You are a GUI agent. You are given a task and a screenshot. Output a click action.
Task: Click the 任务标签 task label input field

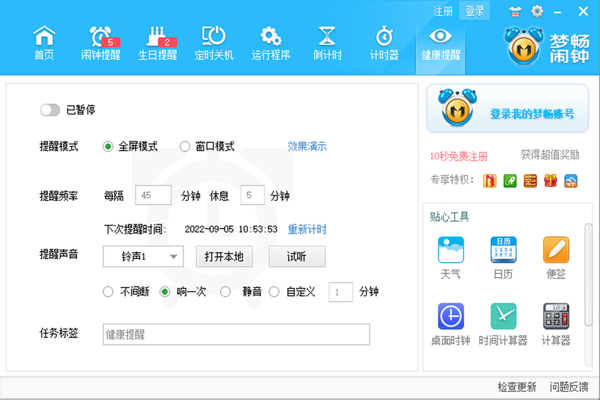click(236, 335)
